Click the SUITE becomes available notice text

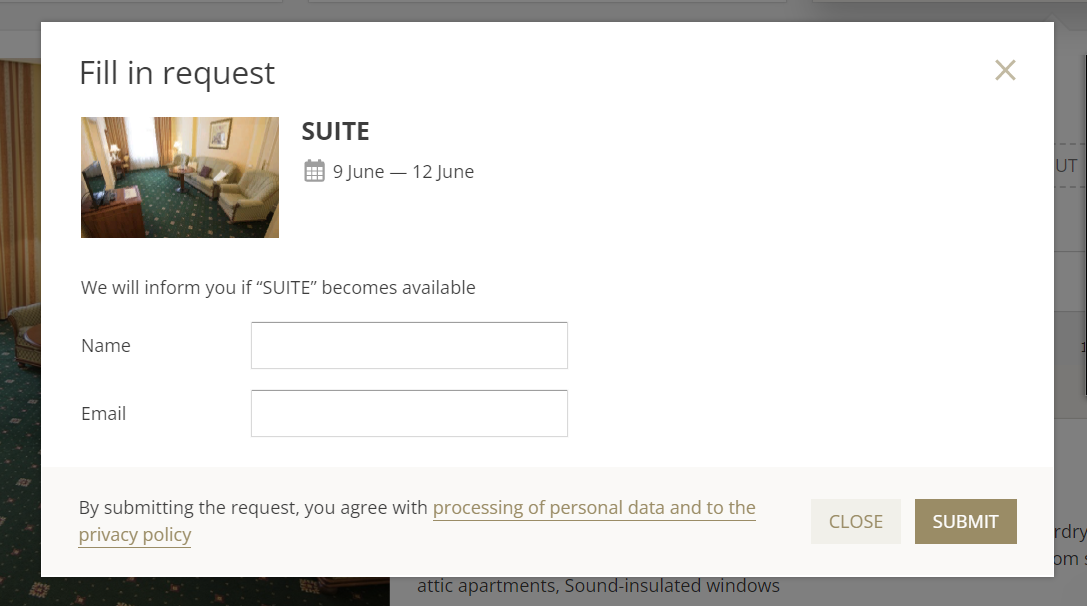278,287
